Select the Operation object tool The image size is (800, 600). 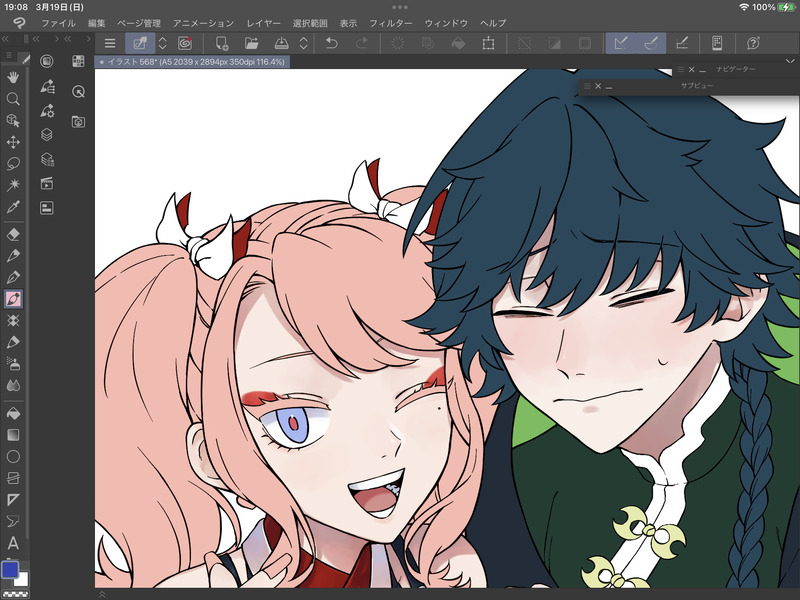[x=13, y=120]
